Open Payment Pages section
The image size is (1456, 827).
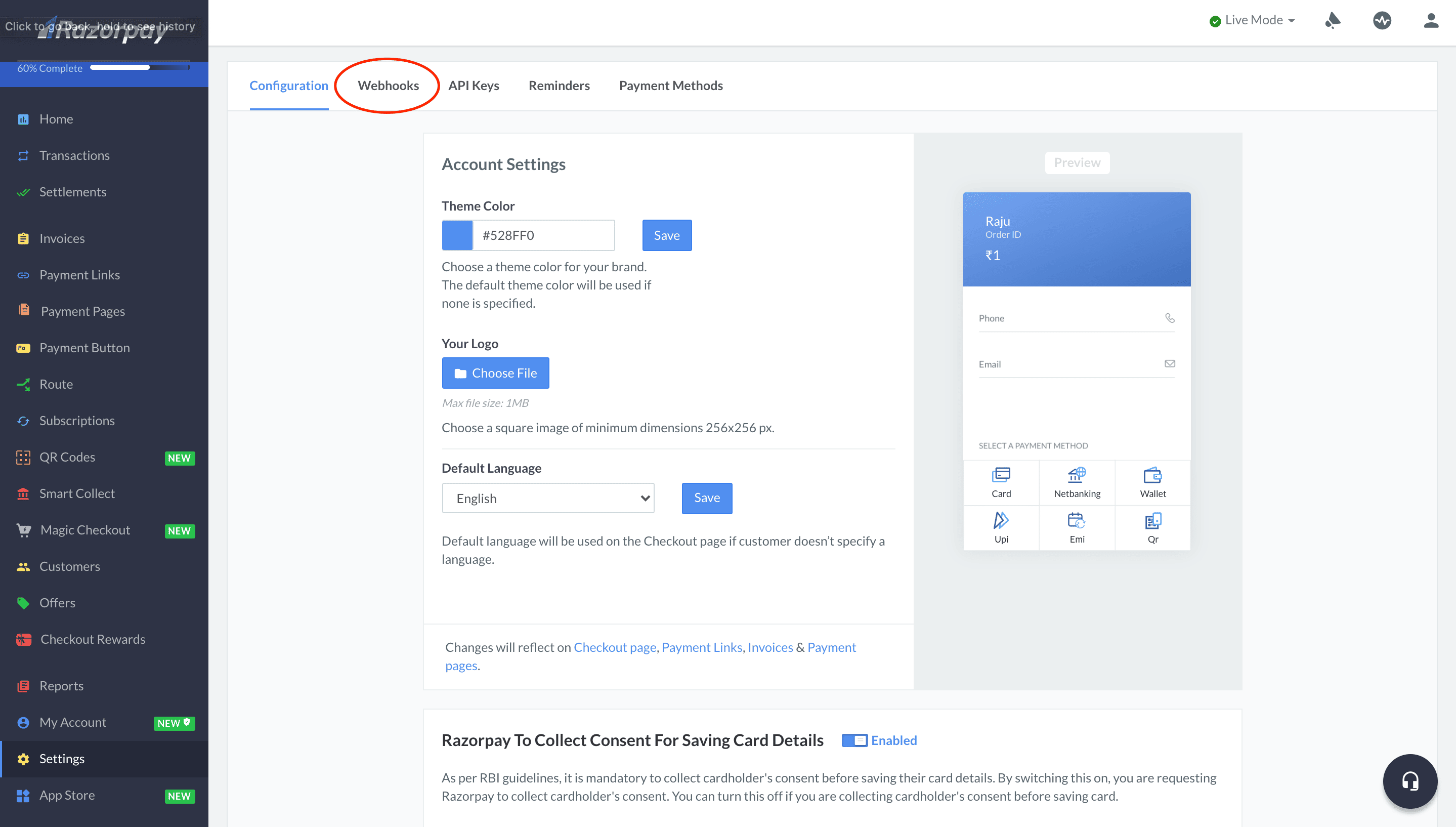[104, 311]
